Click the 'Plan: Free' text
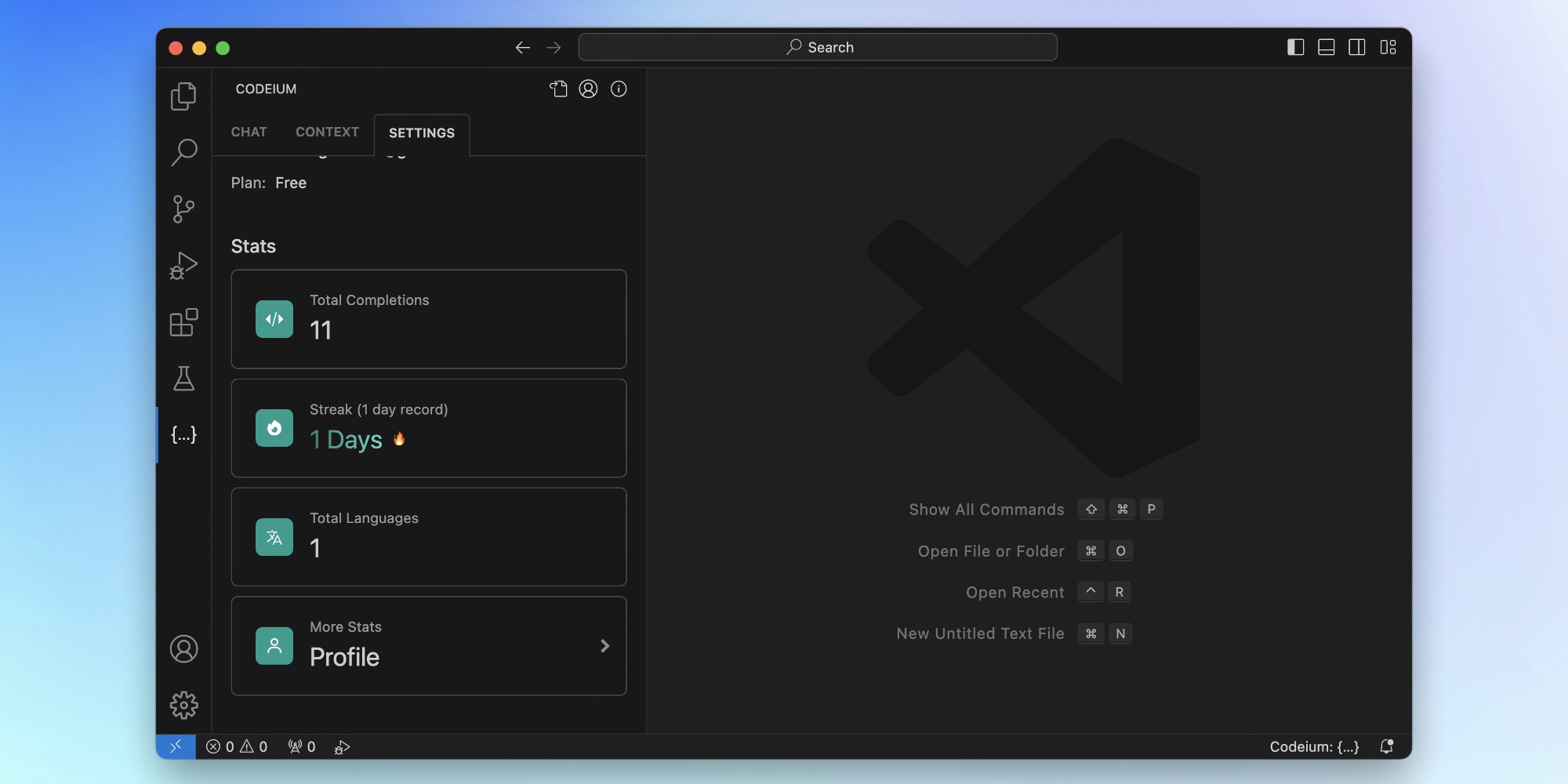1568x784 pixels. [x=269, y=183]
